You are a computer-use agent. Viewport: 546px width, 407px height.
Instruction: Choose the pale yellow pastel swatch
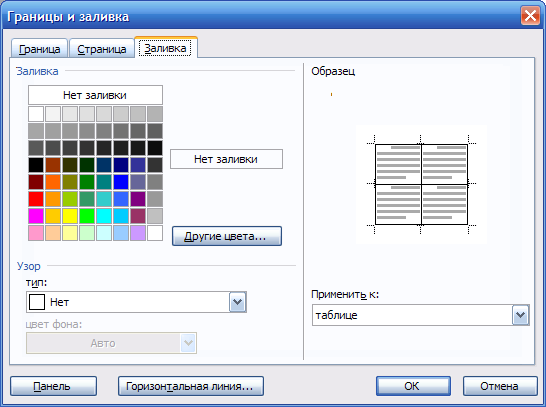(x=70, y=233)
